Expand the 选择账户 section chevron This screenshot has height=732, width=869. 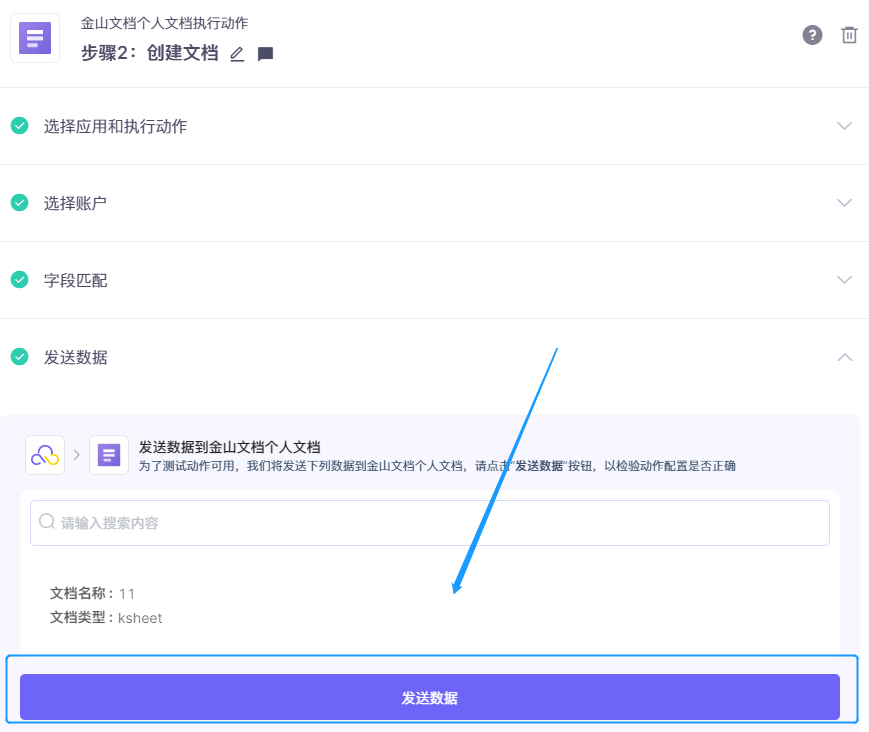point(844,203)
